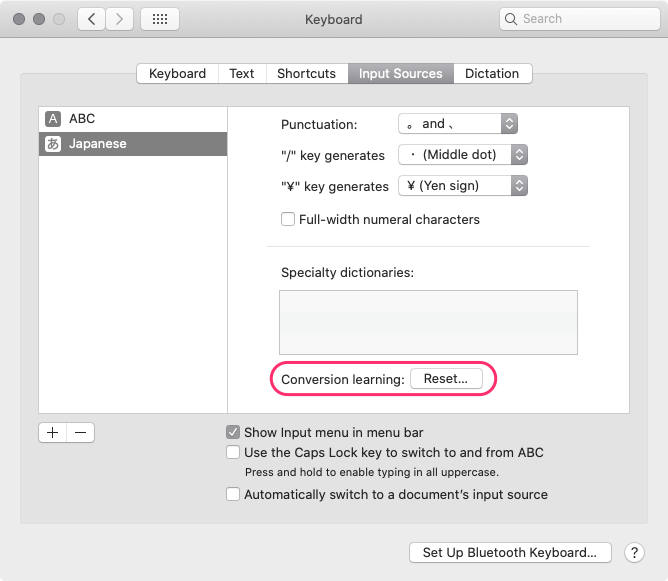Image resolution: width=668 pixels, height=581 pixels.
Task: Click the back navigation arrow
Action: tap(91, 19)
